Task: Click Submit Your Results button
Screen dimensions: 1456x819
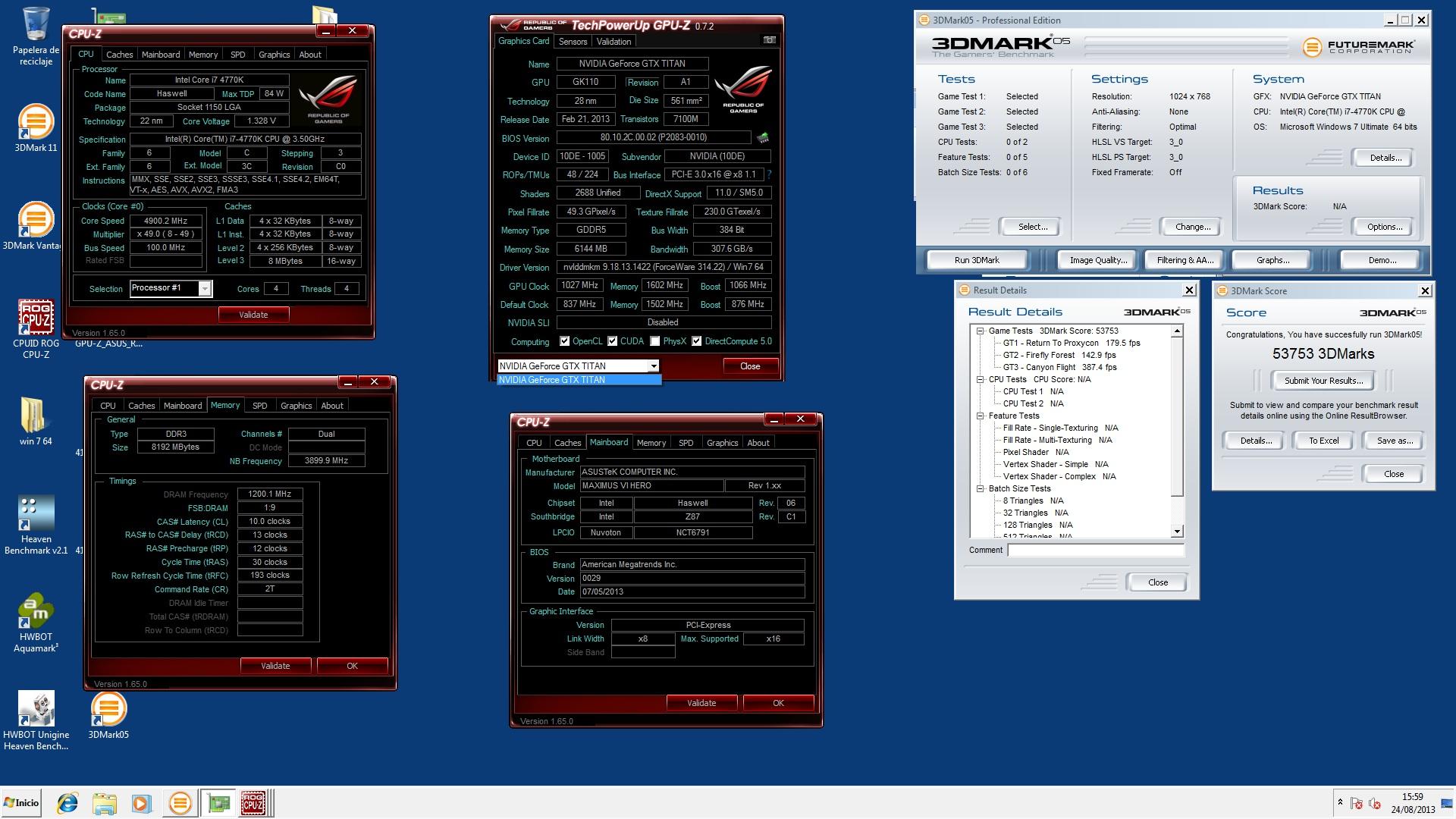Action: click(x=1323, y=381)
